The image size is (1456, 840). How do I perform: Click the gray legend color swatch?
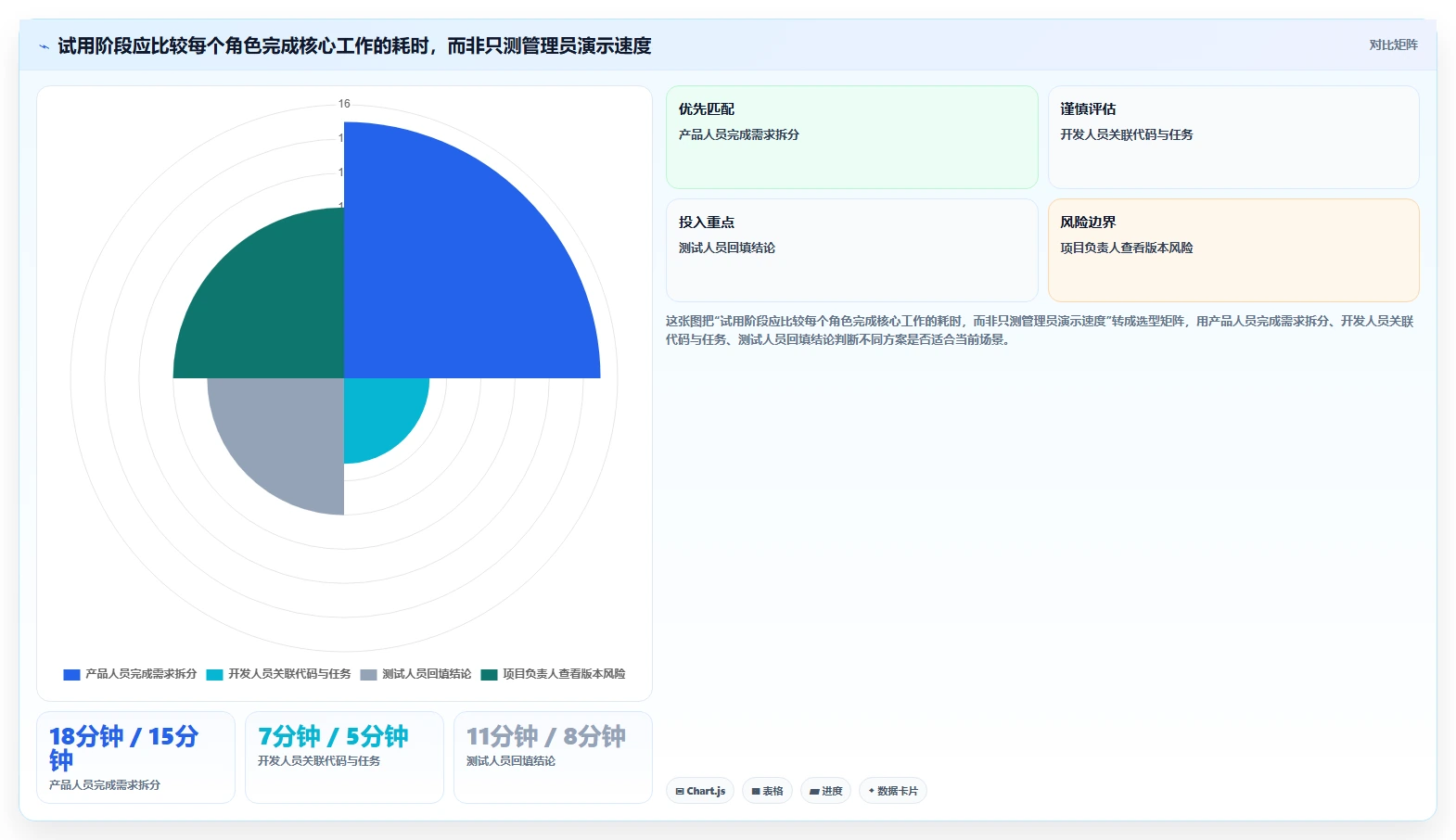click(x=368, y=674)
